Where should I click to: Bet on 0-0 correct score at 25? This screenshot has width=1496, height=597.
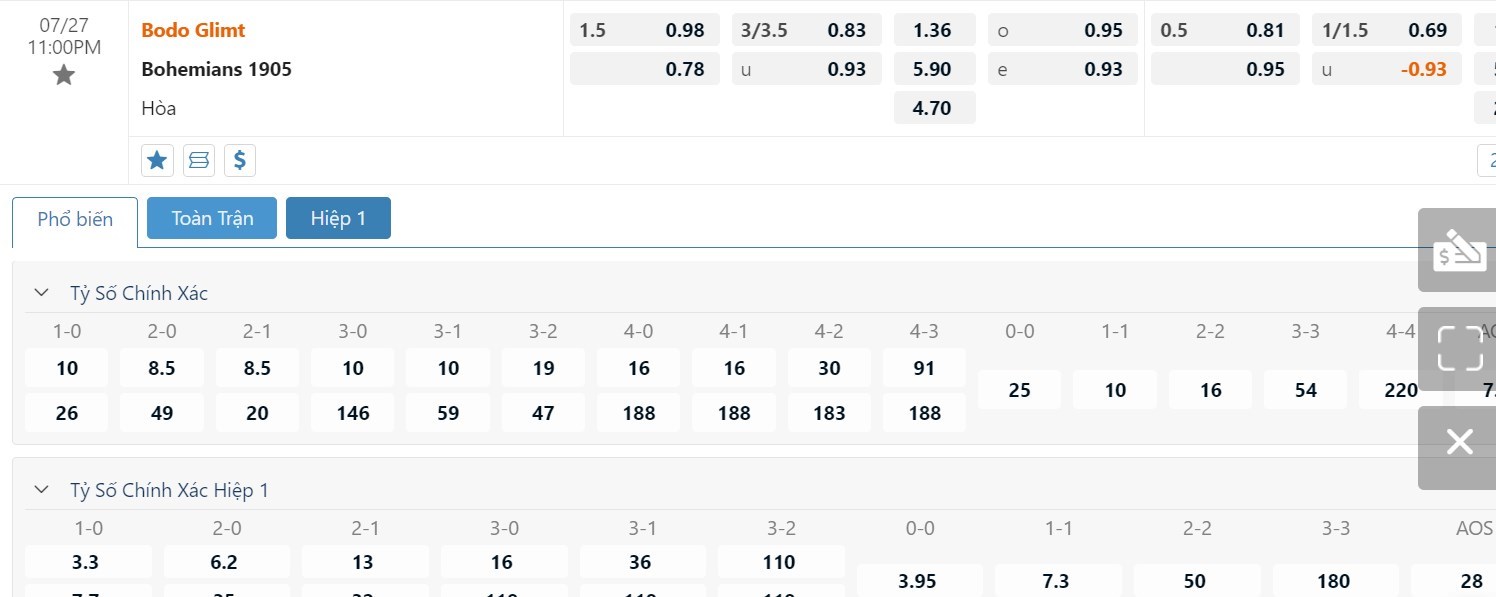(x=1019, y=390)
